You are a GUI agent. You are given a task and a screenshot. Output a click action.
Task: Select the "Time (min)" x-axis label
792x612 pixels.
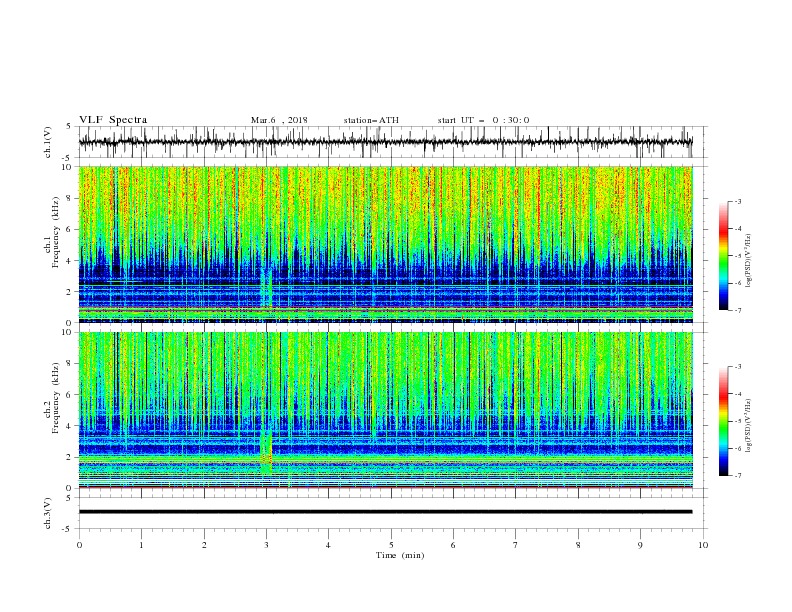coord(400,555)
